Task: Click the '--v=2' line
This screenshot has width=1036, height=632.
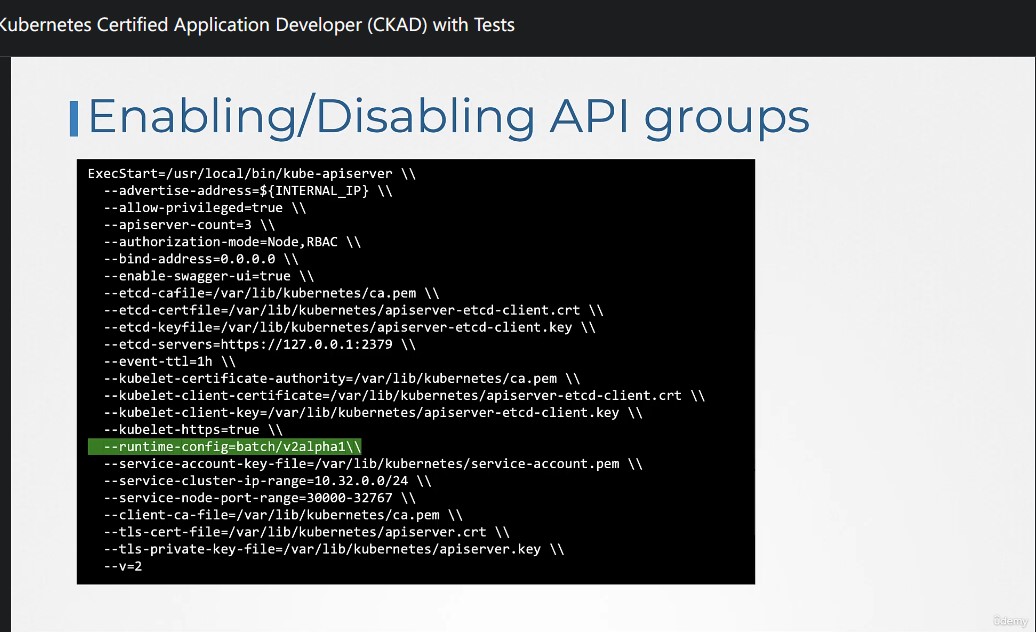Action: (x=123, y=567)
